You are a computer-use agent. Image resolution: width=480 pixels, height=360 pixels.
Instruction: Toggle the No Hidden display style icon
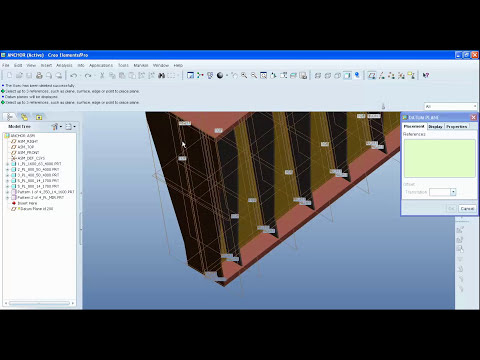click(x=337, y=76)
